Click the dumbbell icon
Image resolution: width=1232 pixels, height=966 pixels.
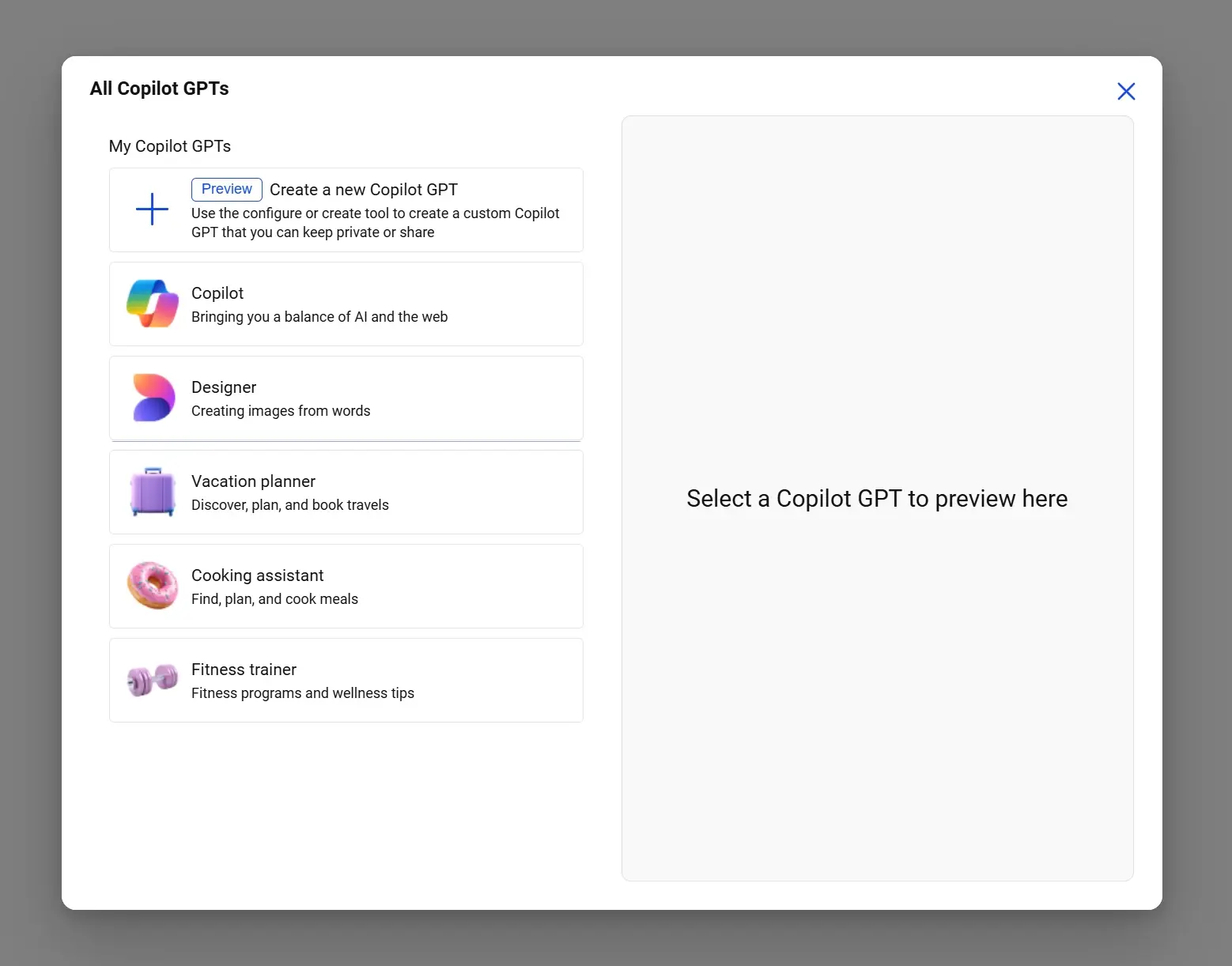coord(153,680)
